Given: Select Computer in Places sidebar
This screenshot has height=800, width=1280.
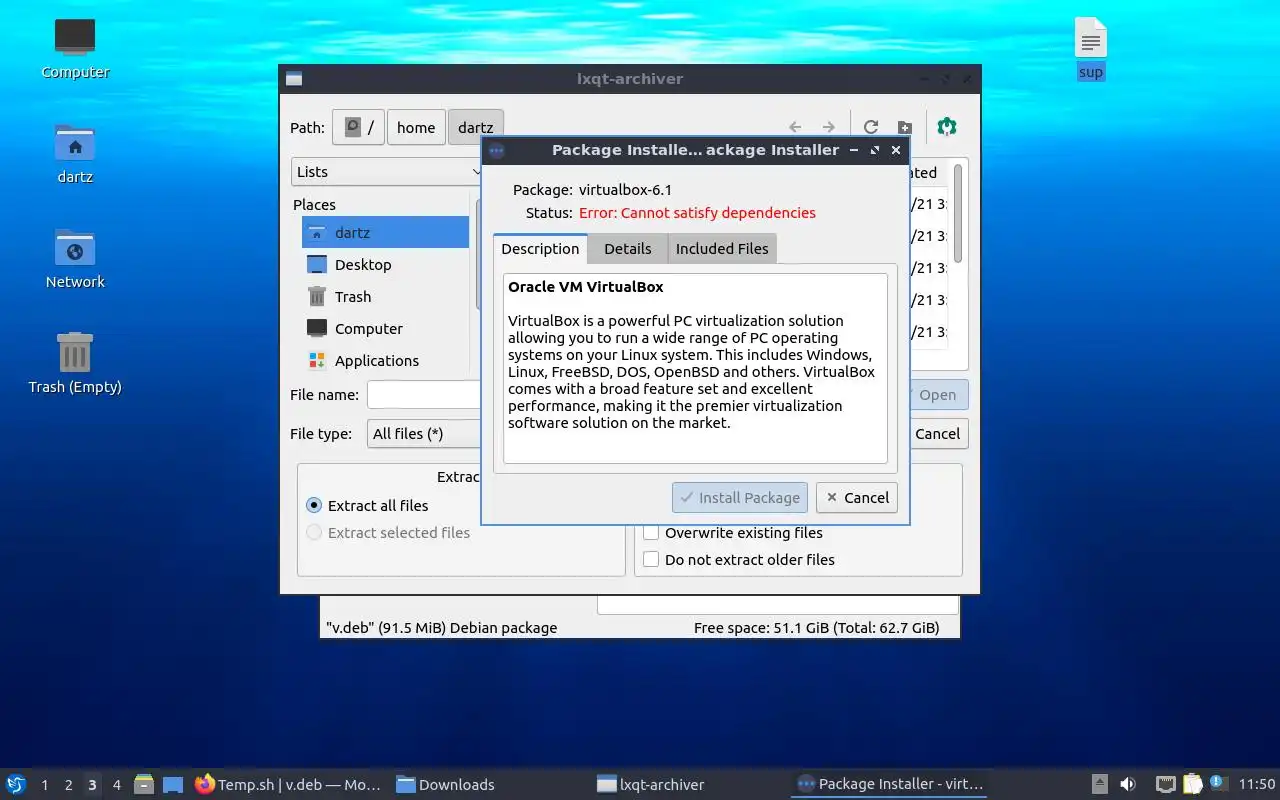Looking at the screenshot, I should [x=385, y=329].
